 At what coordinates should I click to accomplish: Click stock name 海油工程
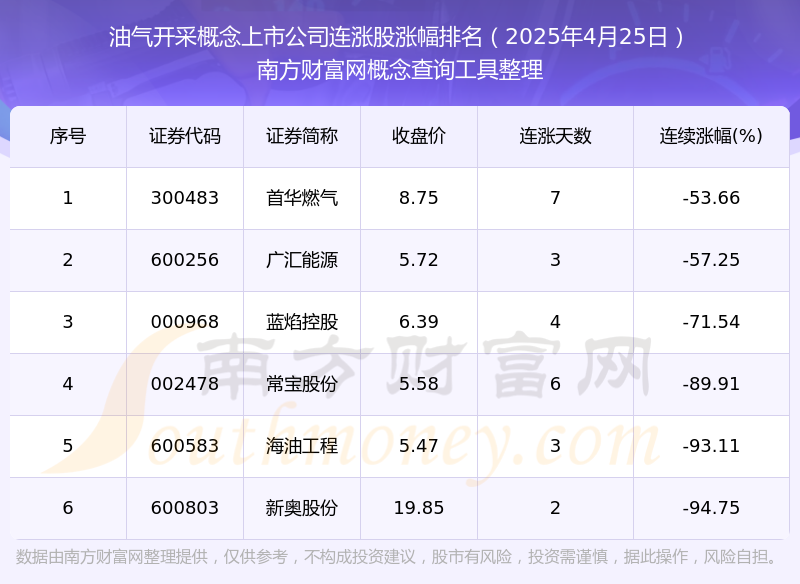point(302,446)
